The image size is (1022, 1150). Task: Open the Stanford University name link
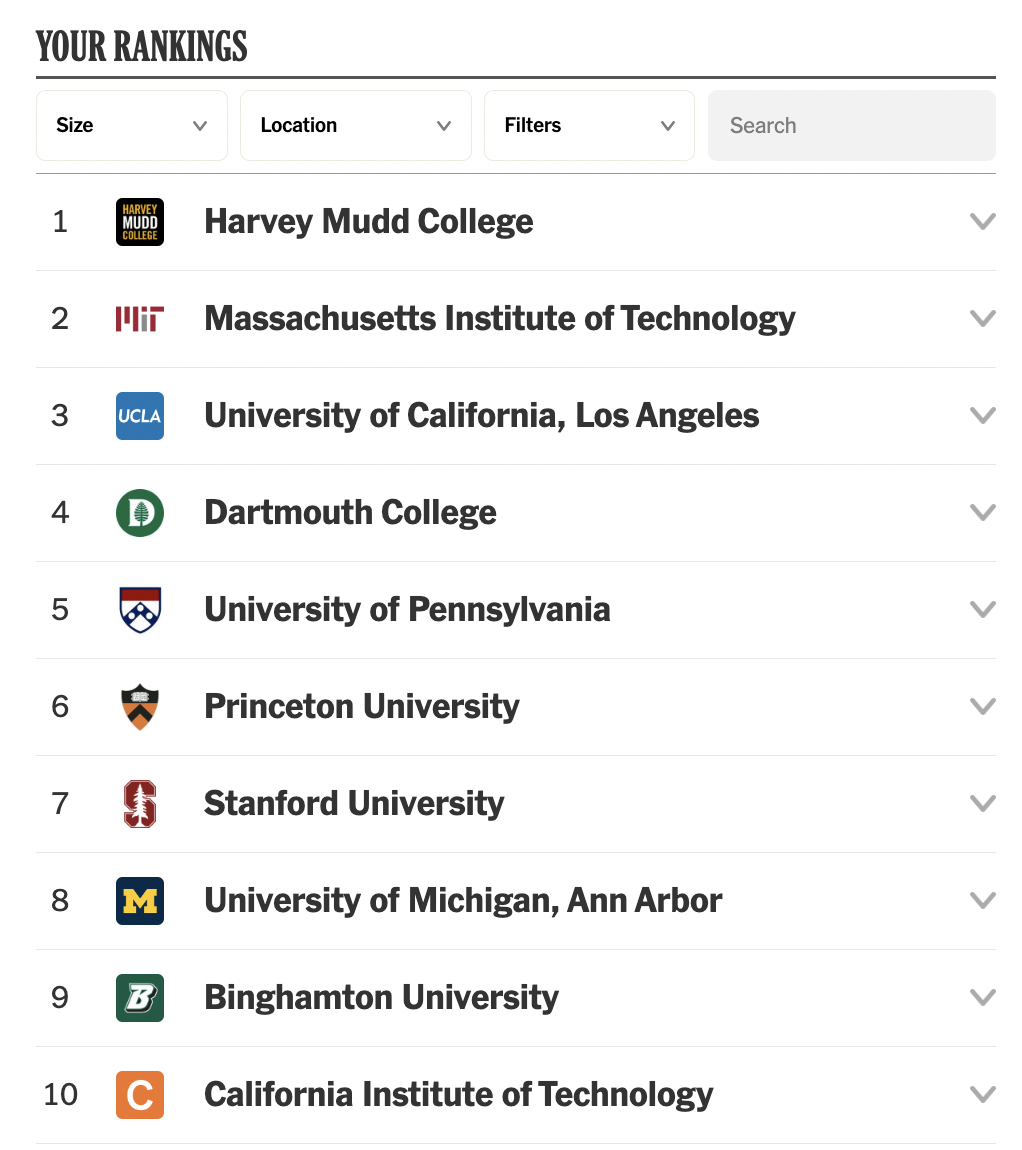point(354,804)
